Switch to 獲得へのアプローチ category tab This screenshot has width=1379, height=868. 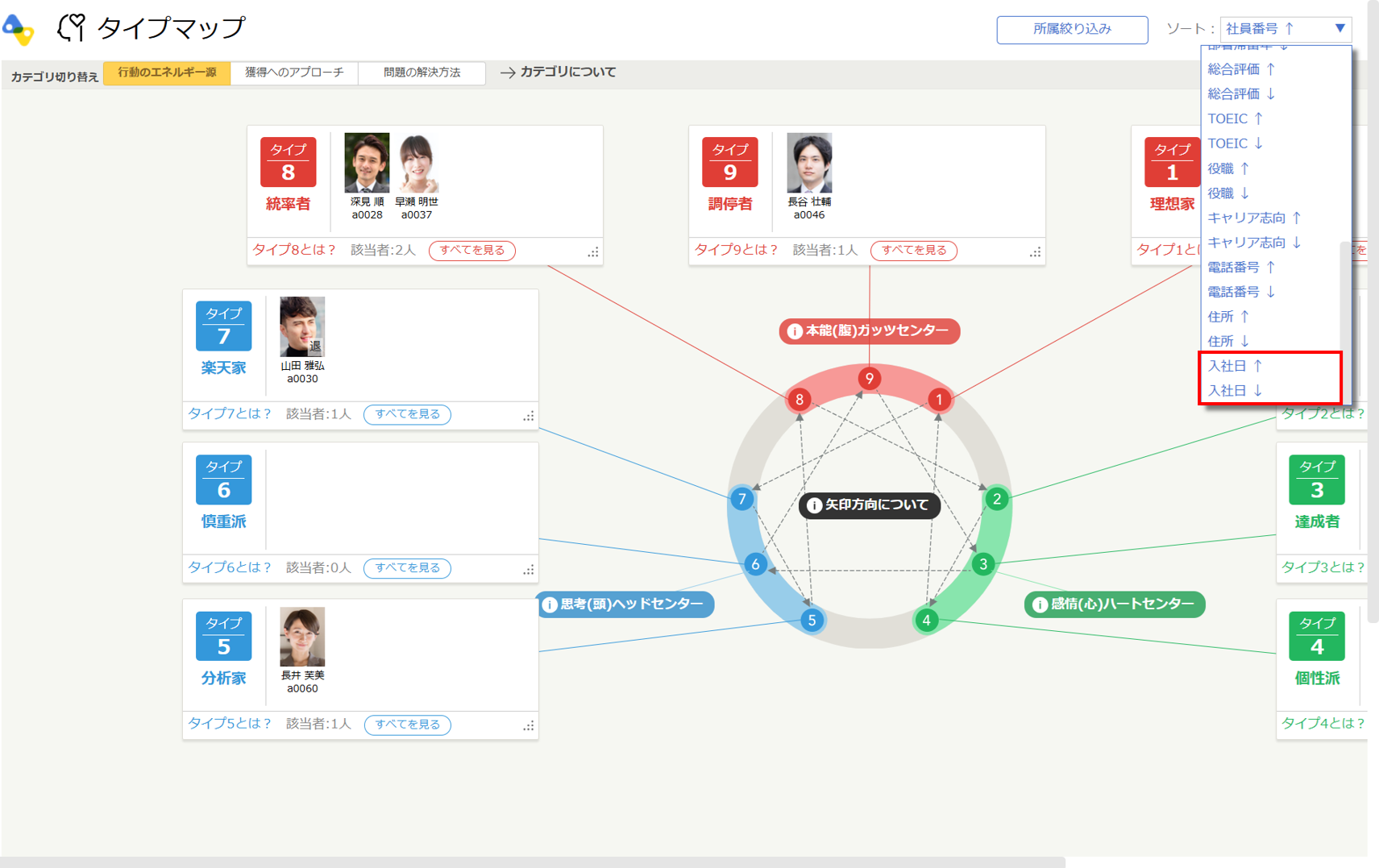pyautogui.click(x=294, y=73)
